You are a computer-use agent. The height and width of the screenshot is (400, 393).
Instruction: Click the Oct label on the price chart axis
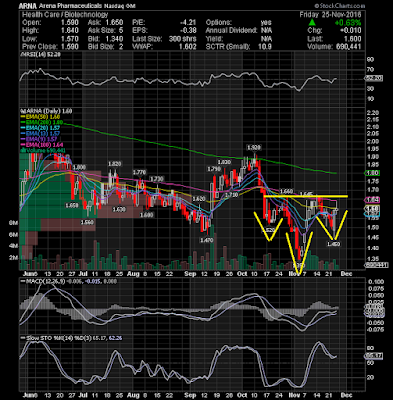click(x=242, y=273)
